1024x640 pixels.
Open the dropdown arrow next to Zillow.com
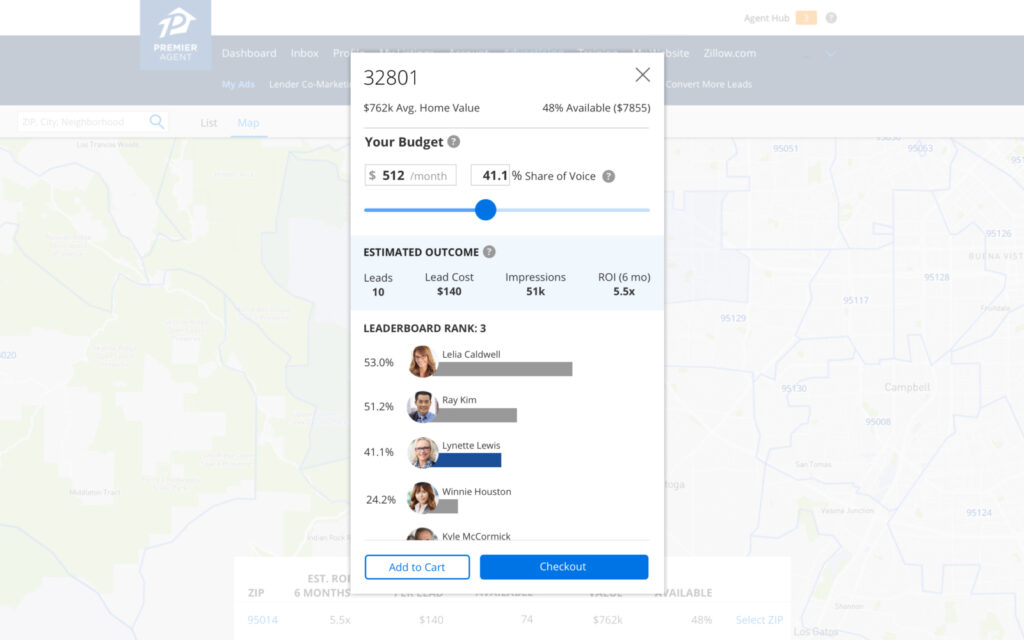(x=829, y=53)
